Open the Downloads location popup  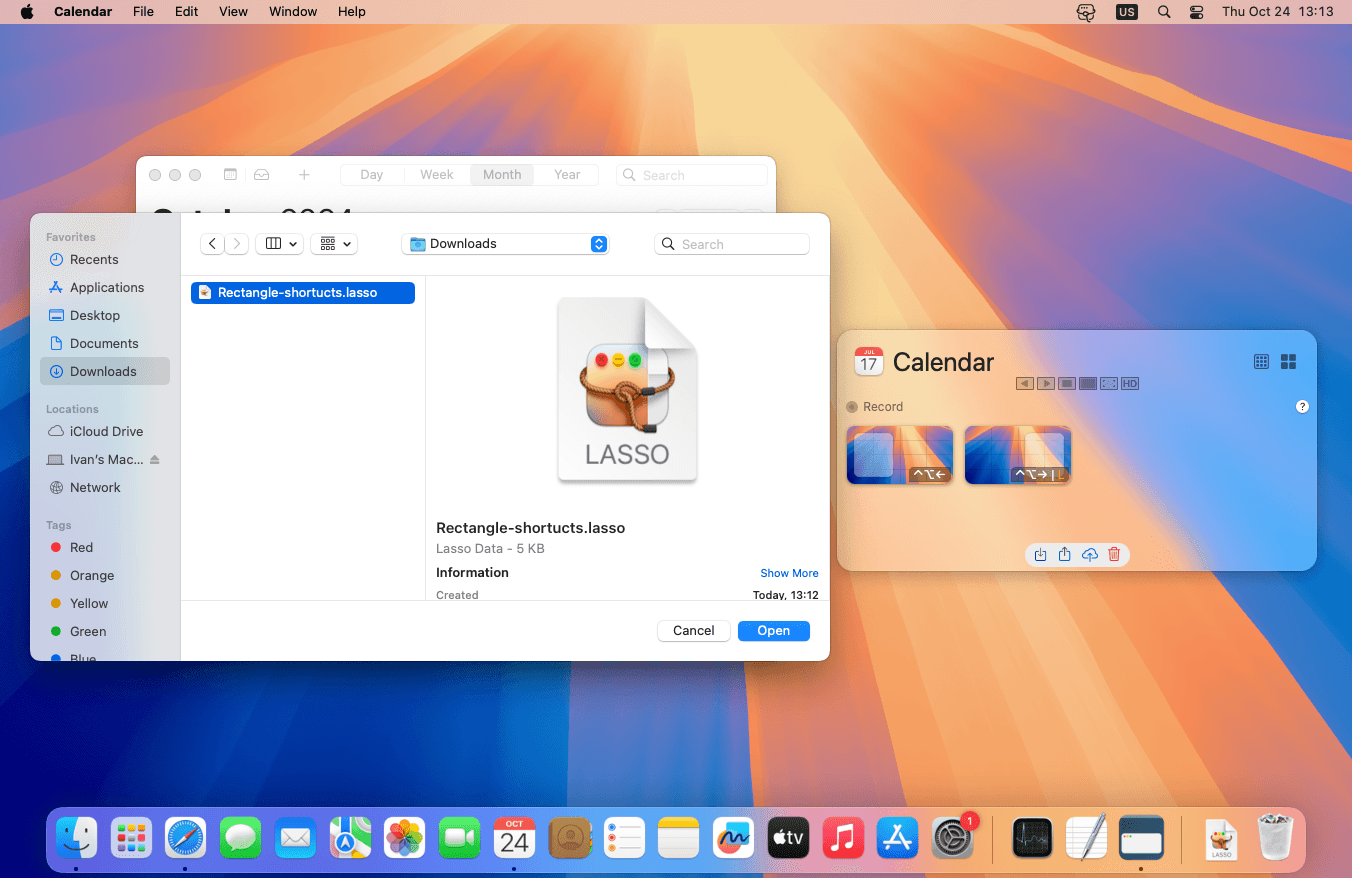[x=505, y=244]
